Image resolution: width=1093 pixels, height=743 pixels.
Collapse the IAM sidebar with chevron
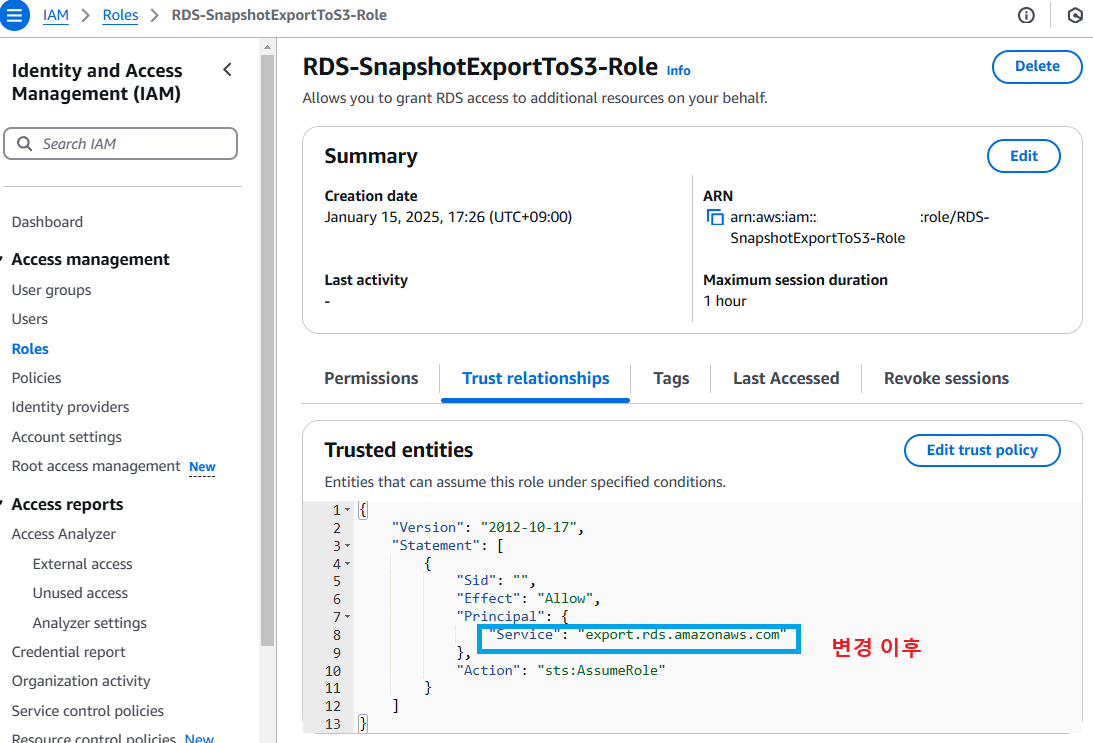(x=227, y=70)
